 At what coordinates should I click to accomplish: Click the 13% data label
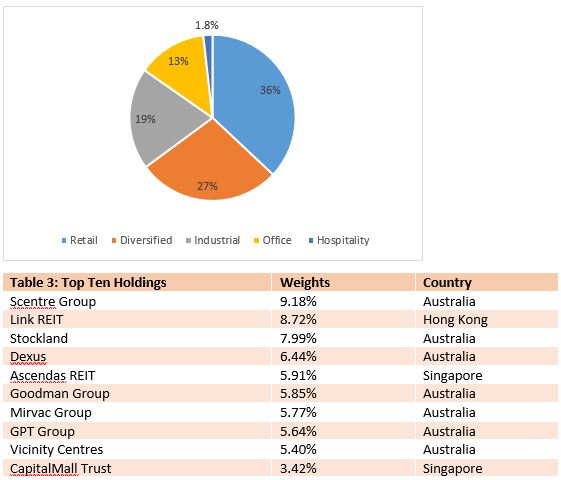(x=178, y=61)
